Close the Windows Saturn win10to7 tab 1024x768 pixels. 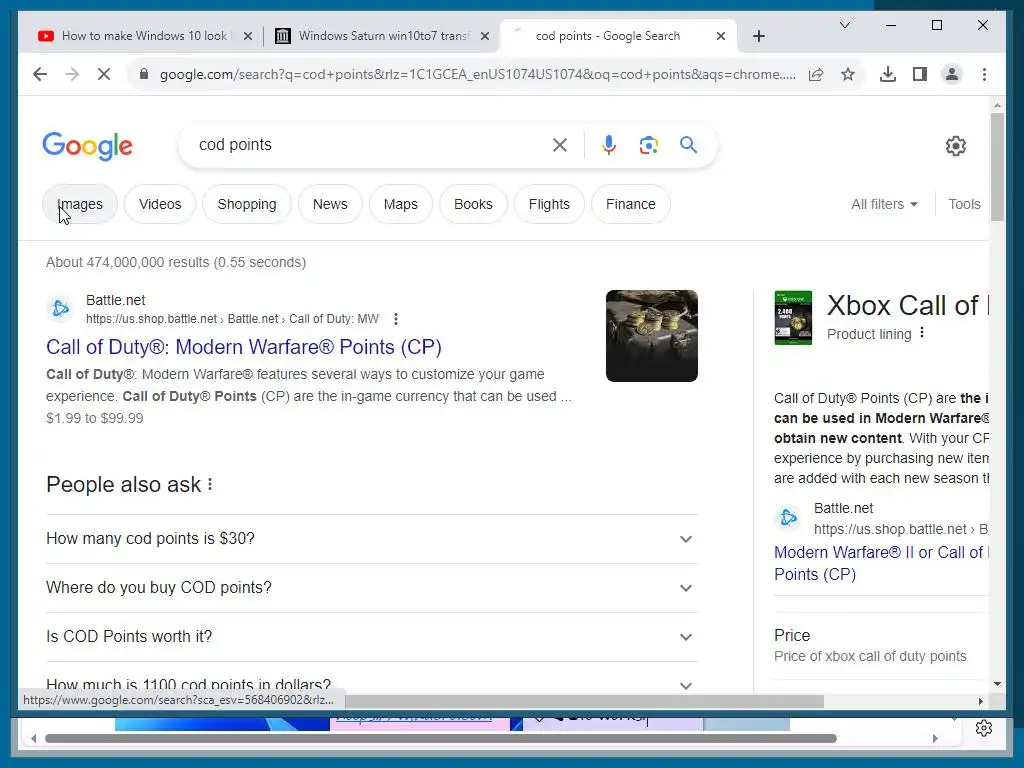(485, 36)
